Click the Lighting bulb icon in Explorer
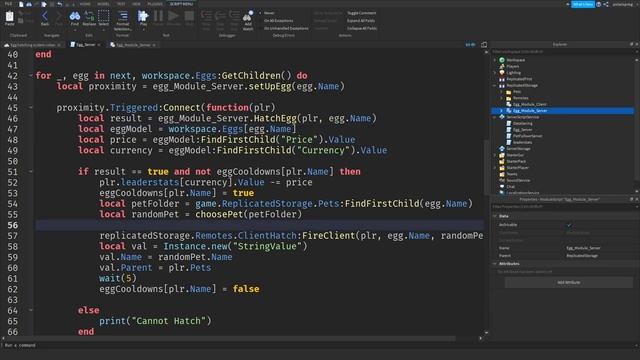 click(502, 73)
